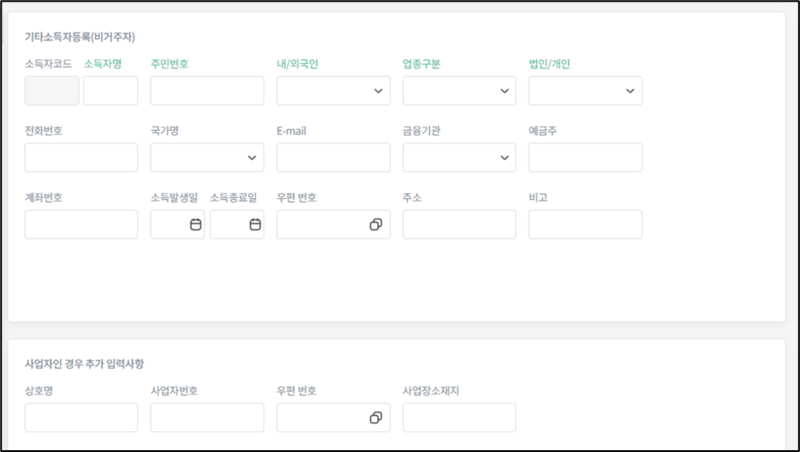The image size is (800, 452).
Task: Click the 예금주 input field
Action: coord(585,158)
